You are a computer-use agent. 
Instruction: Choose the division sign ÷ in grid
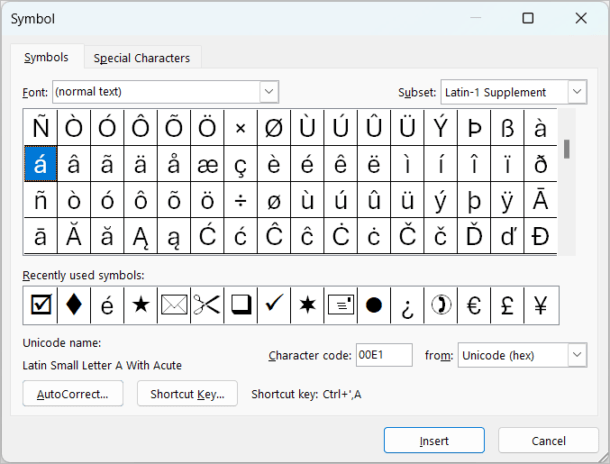point(241,200)
